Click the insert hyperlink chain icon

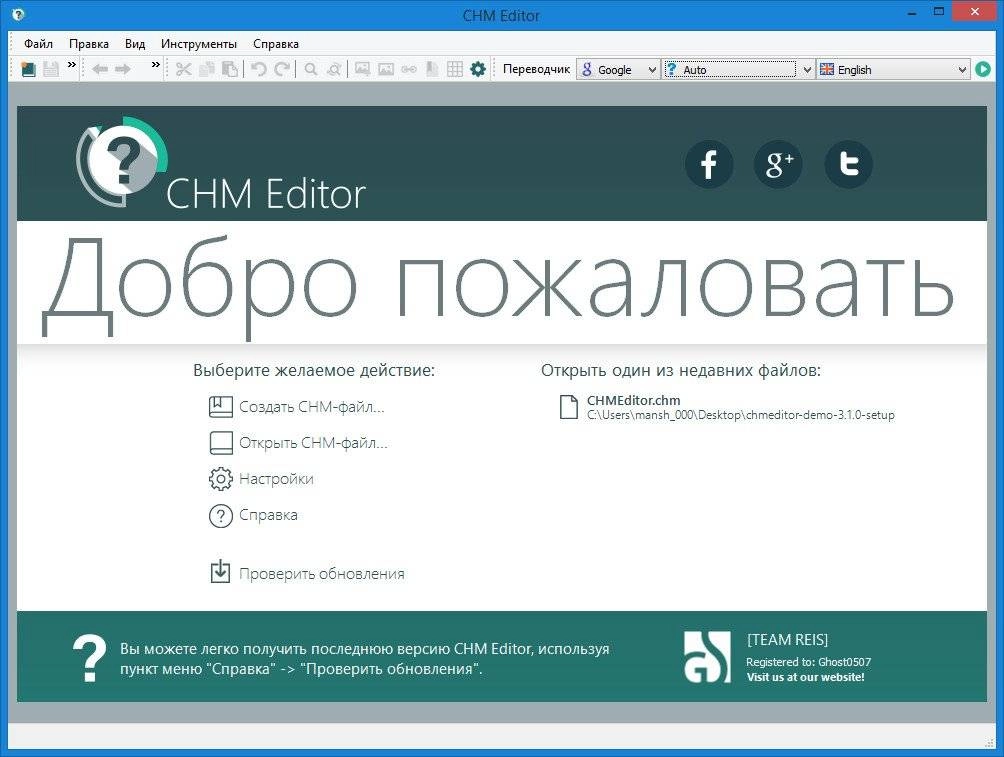pos(409,69)
